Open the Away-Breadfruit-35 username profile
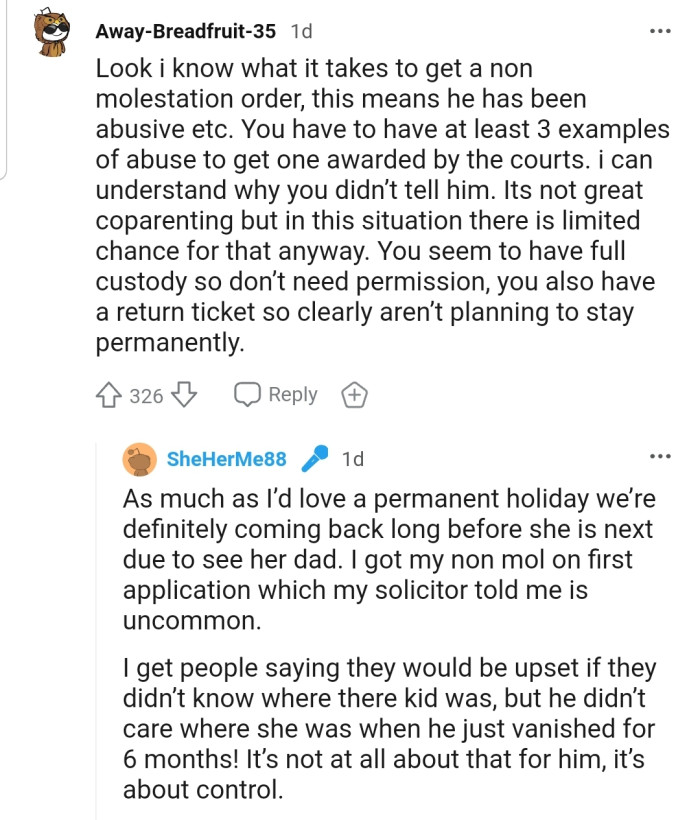Screen dimensions: 700x820 (x=185, y=31)
